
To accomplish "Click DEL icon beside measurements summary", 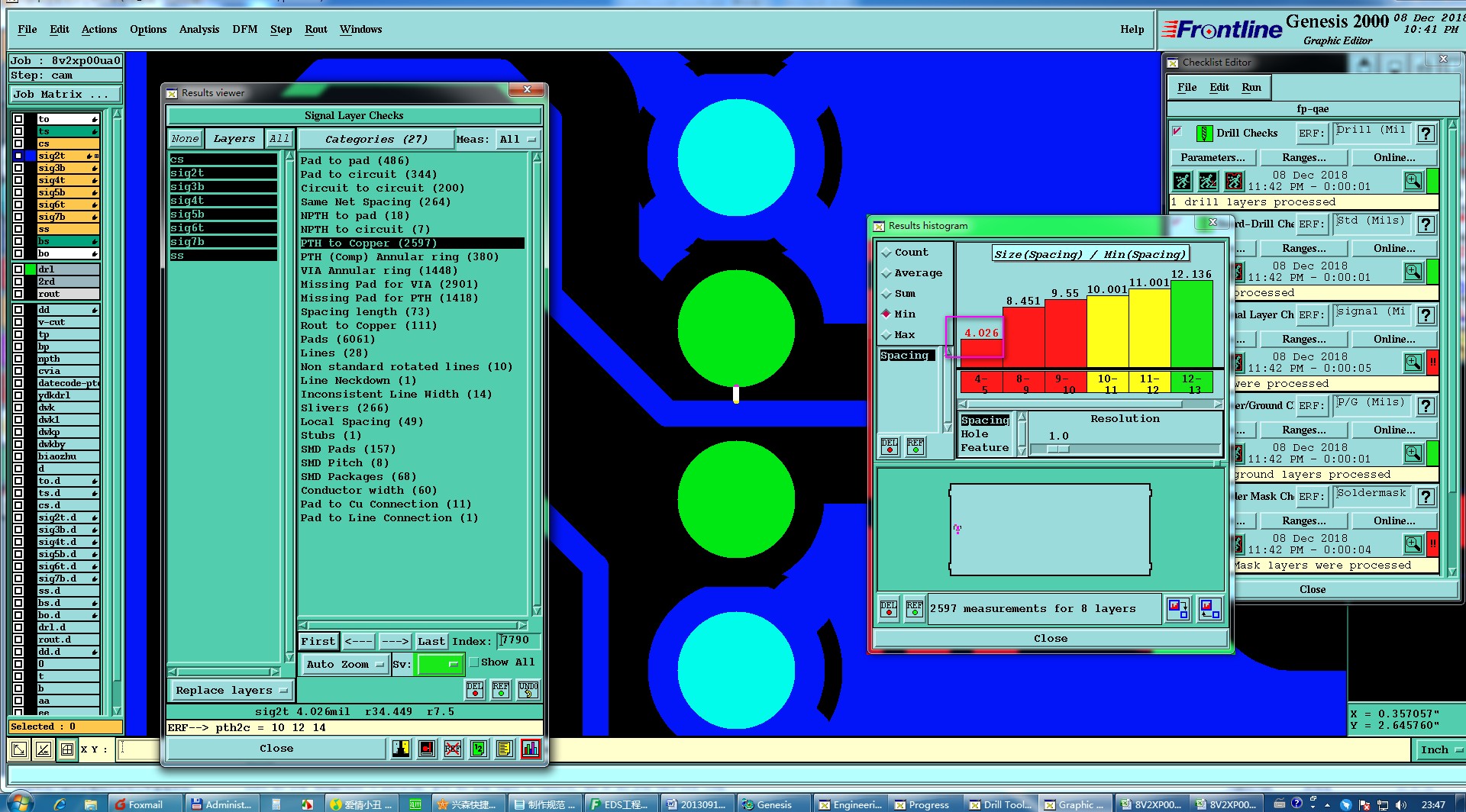I will pyautogui.click(x=889, y=608).
